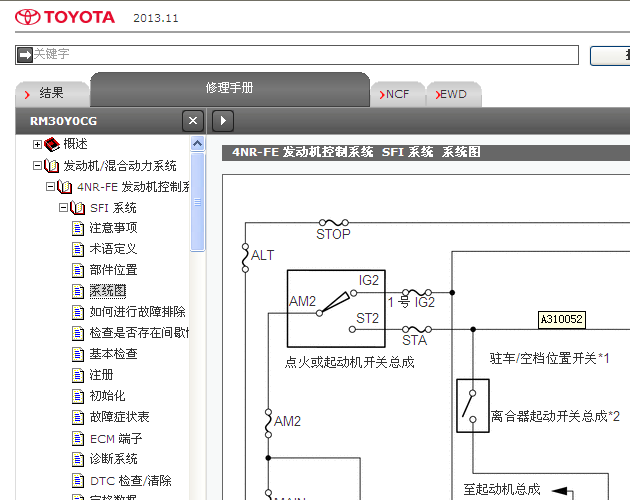Click the ALT fuse label in diagram

262,255
